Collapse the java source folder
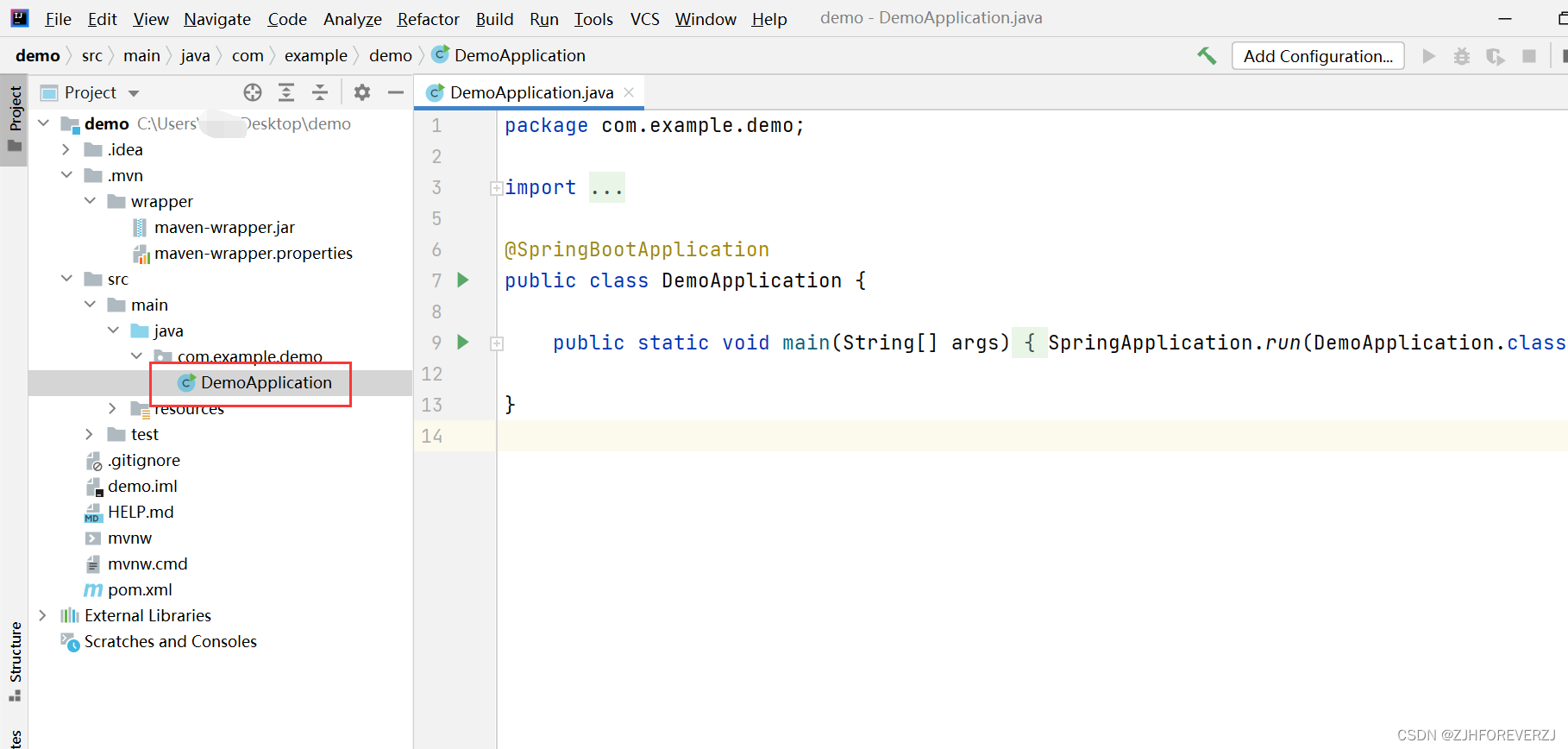This screenshot has width=1568, height=749. [x=113, y=330]
